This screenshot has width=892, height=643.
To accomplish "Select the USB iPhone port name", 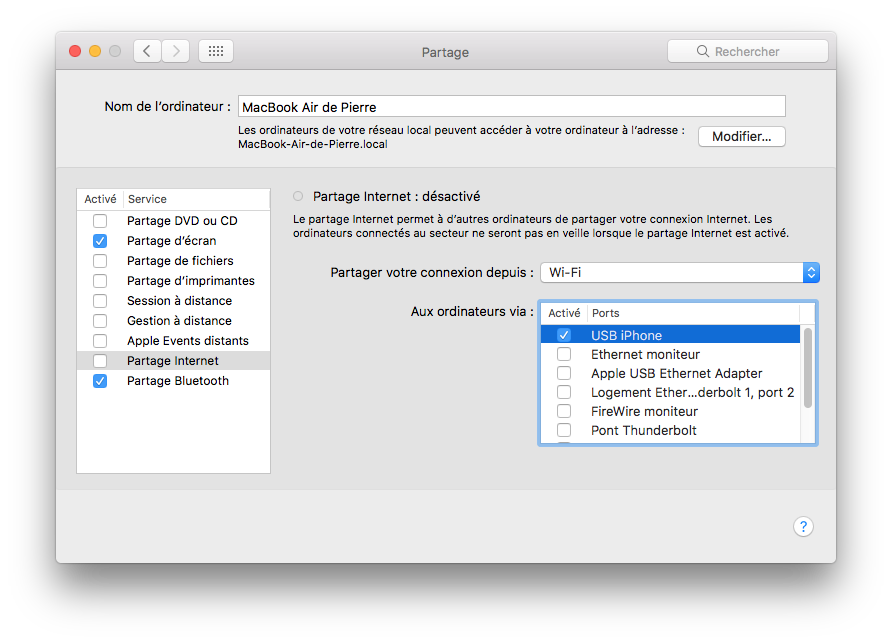I will coord(626,335).
